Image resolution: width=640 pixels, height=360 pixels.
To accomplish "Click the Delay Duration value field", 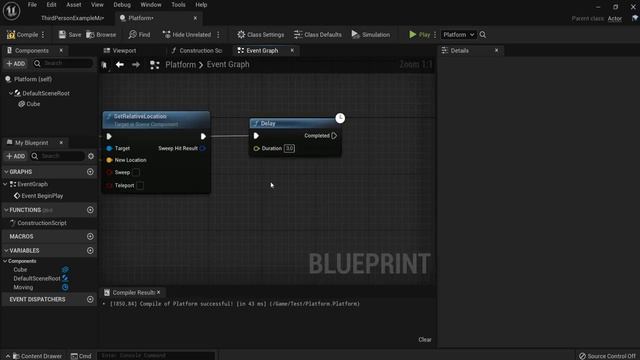I will [x=289, y=149].
